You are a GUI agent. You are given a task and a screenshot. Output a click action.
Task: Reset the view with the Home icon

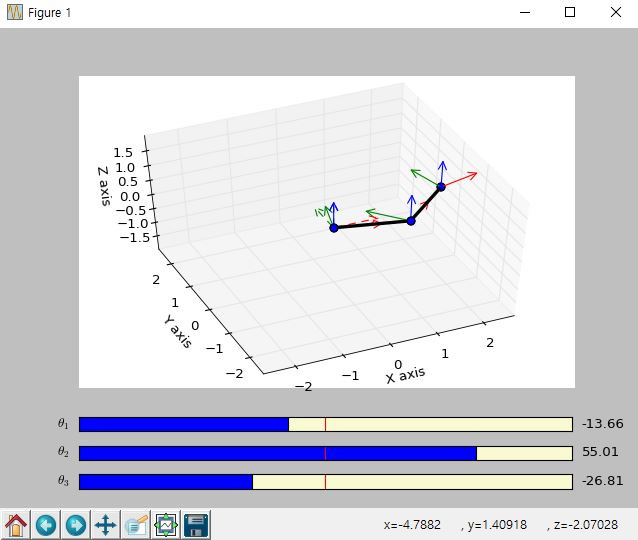click(15, 525)
